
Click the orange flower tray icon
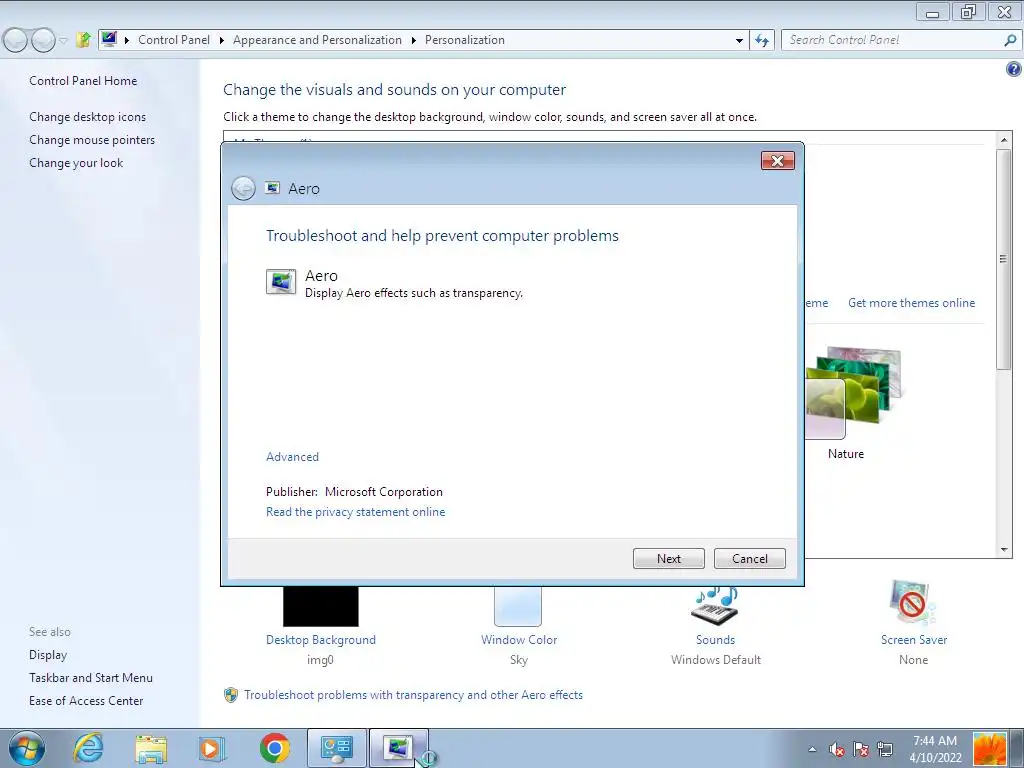point(989,749)
